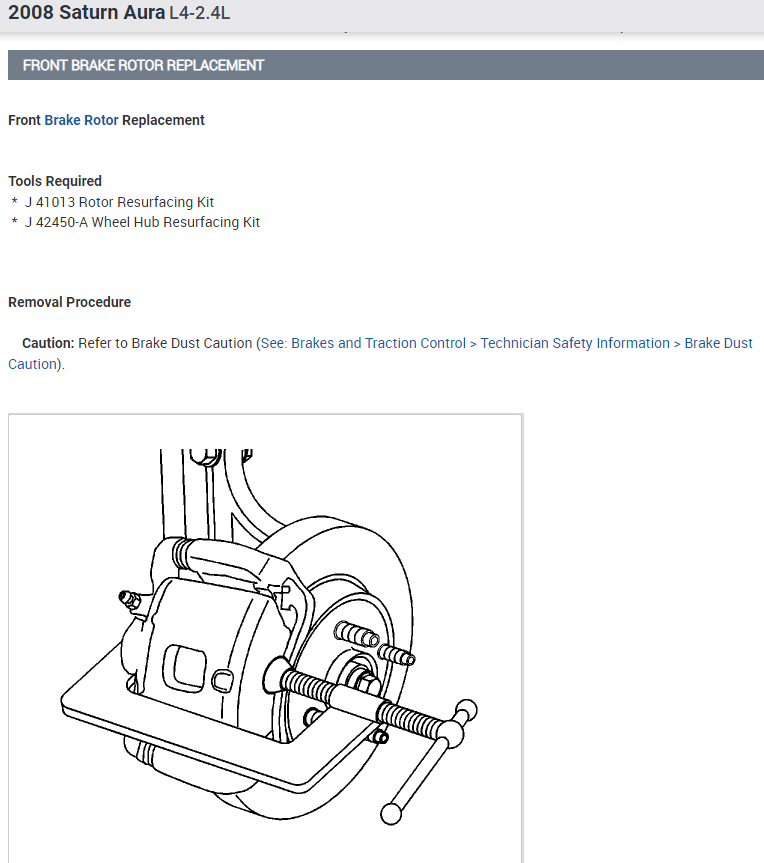This screenshot has height=863, width=764.
Task: Click the L4-2.4L engine label
Action: [x=200, y=13]
